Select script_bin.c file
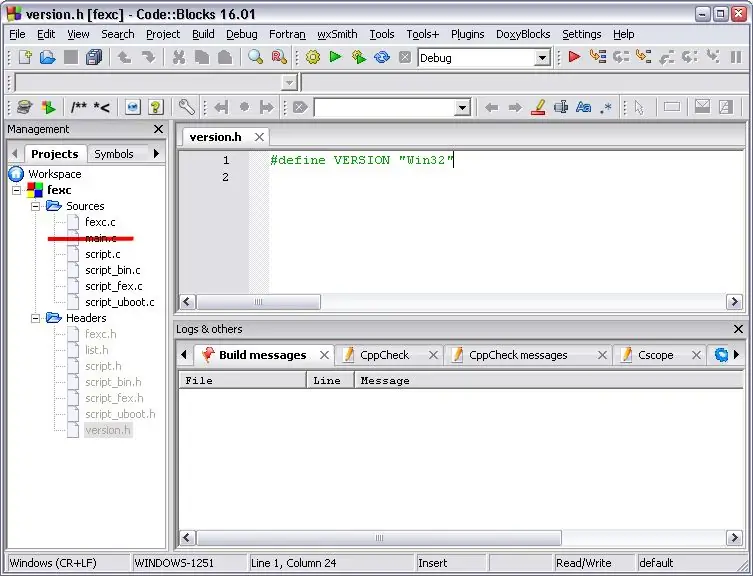Image resolution: width=753 pixels, height=576 pixels. 112,270
